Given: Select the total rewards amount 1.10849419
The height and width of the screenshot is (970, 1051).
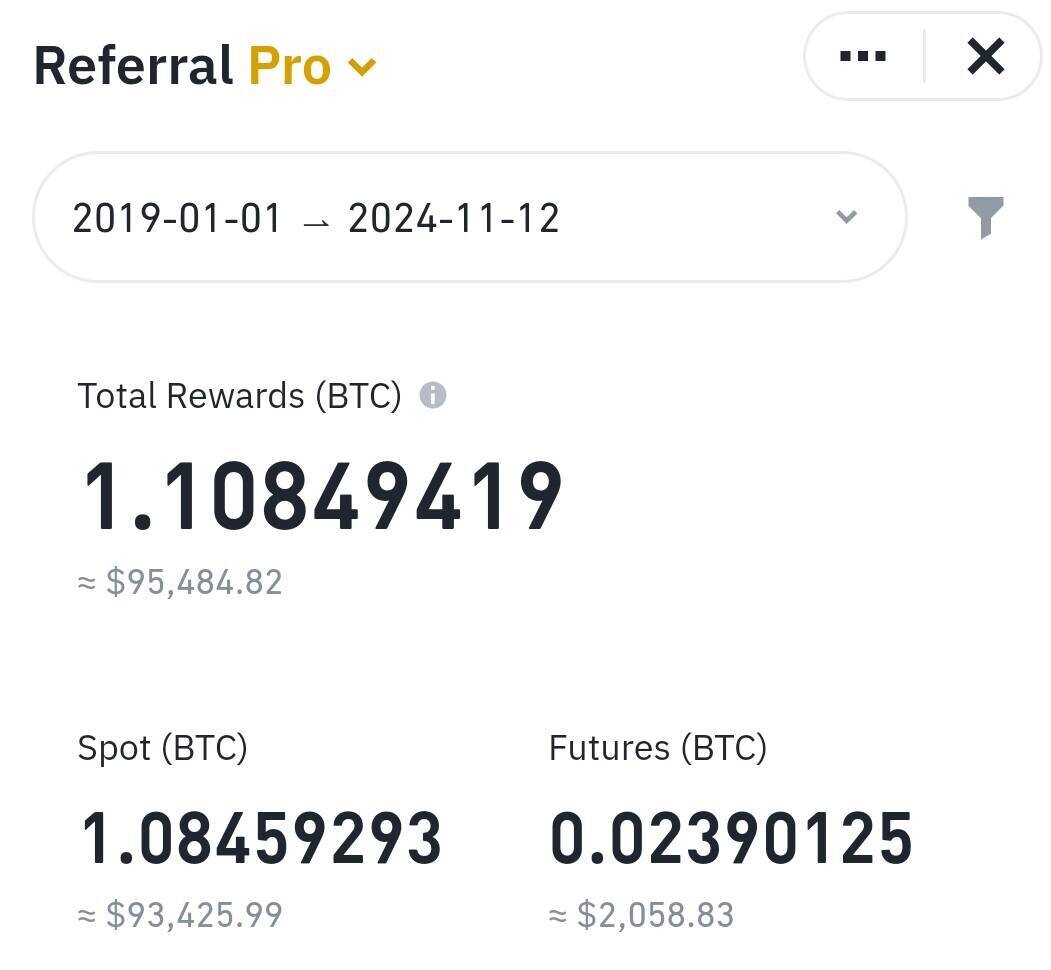Looking at the screenshot, I should (321, 497).
